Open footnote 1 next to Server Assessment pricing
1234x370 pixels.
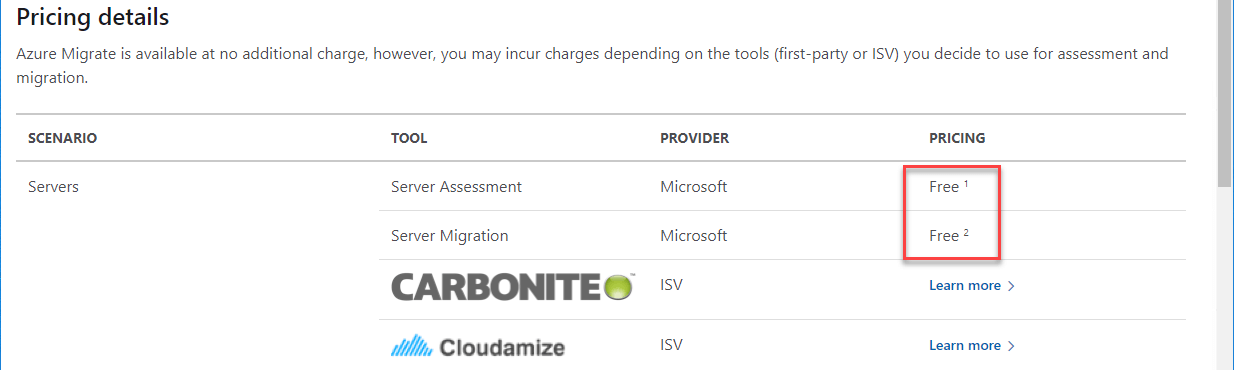coord(966,183)
